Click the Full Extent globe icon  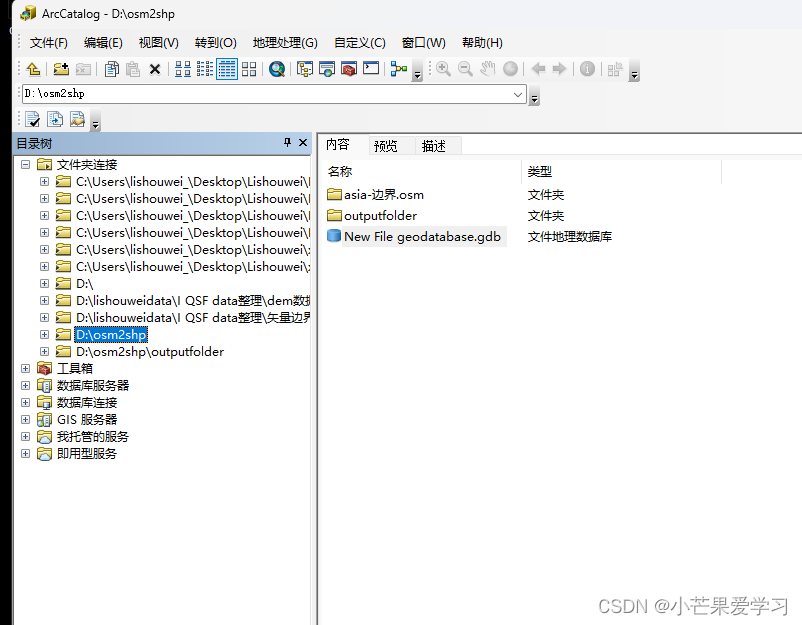[510, 69]
